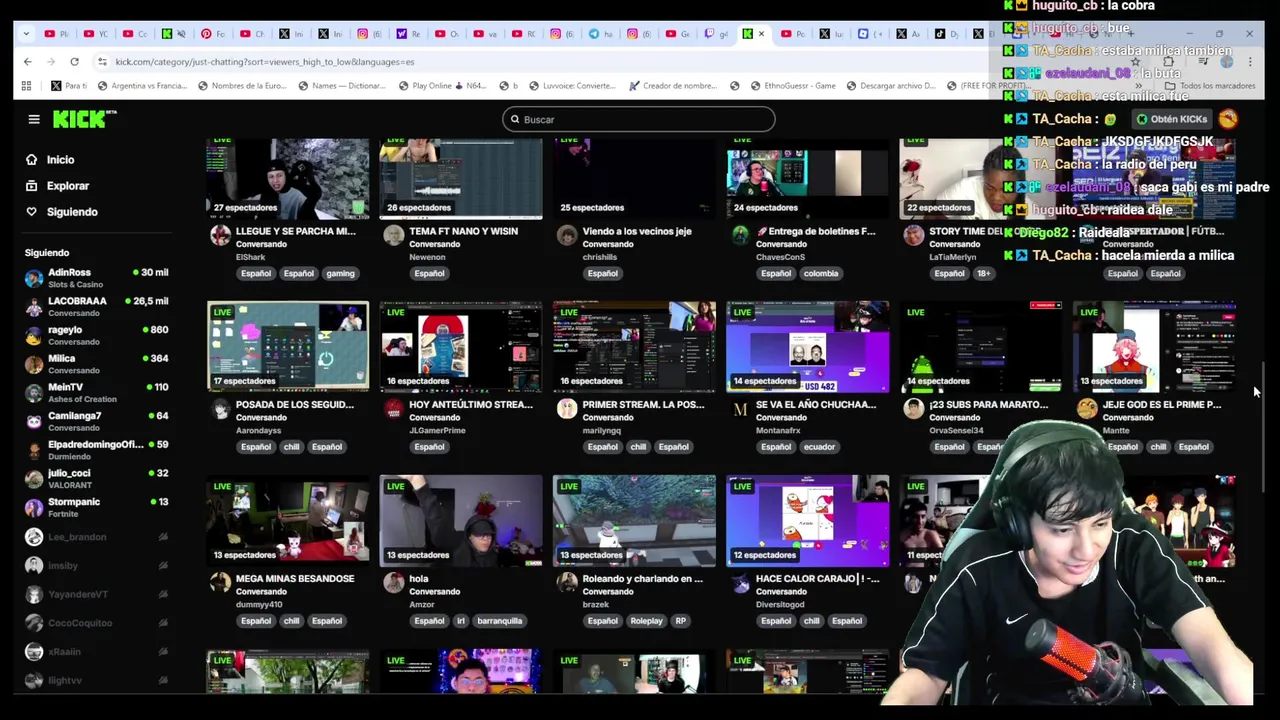Switch to the Telegram browser tab
1280x720 pixels.
coord(600,34)
